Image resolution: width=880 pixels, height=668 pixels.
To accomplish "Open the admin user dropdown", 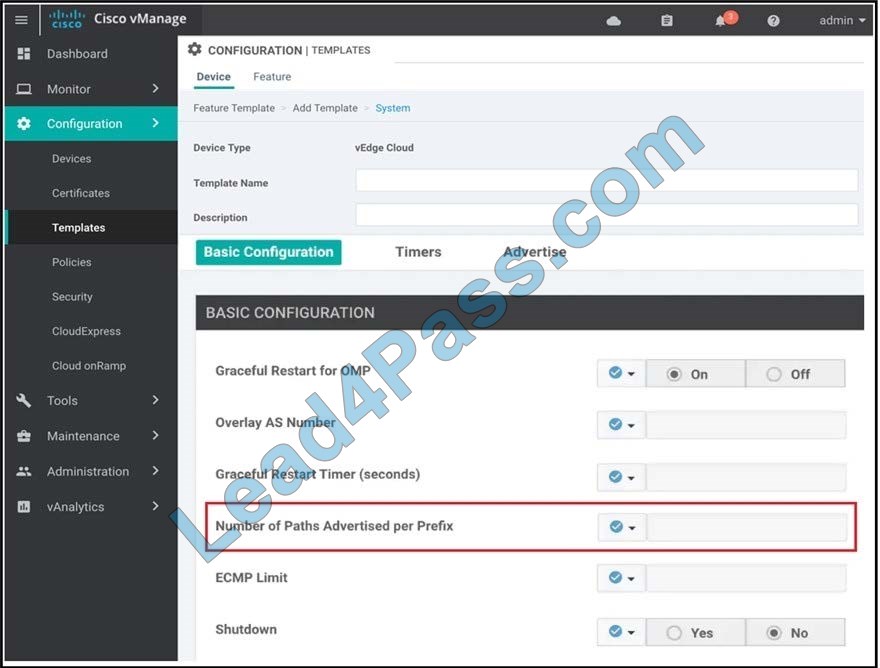I will [x=842, y=21].
